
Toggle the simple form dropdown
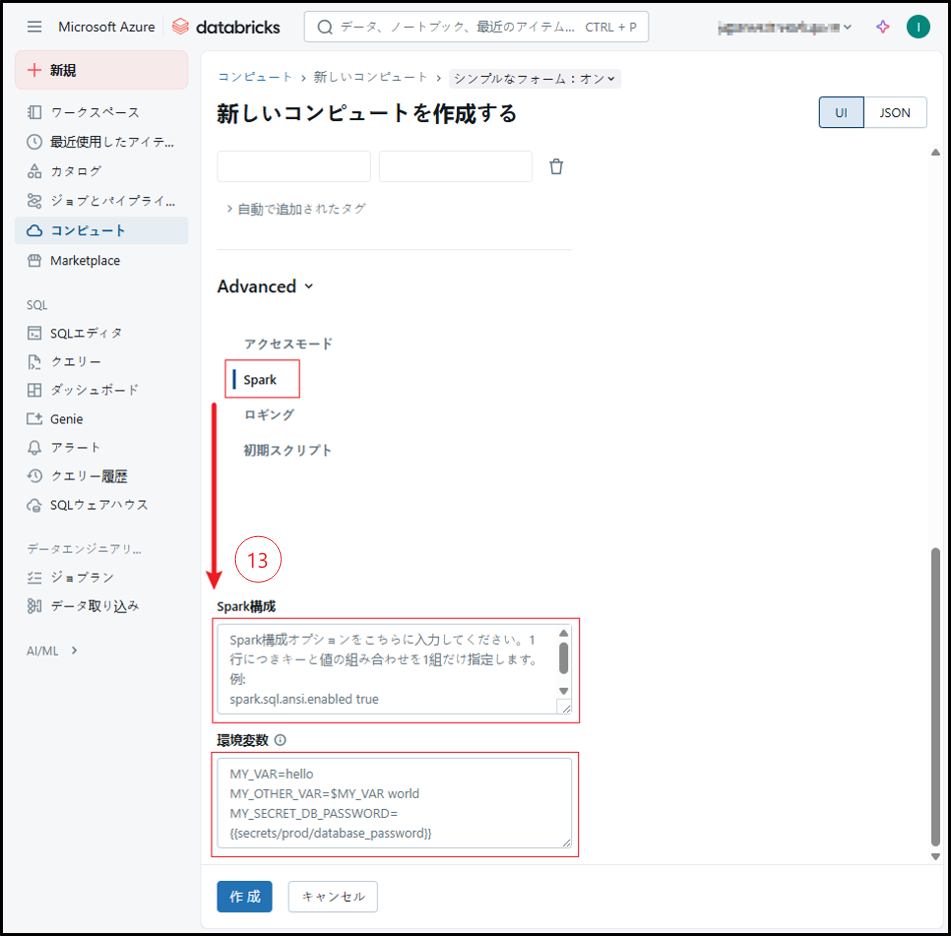click(x=535, y=78)
